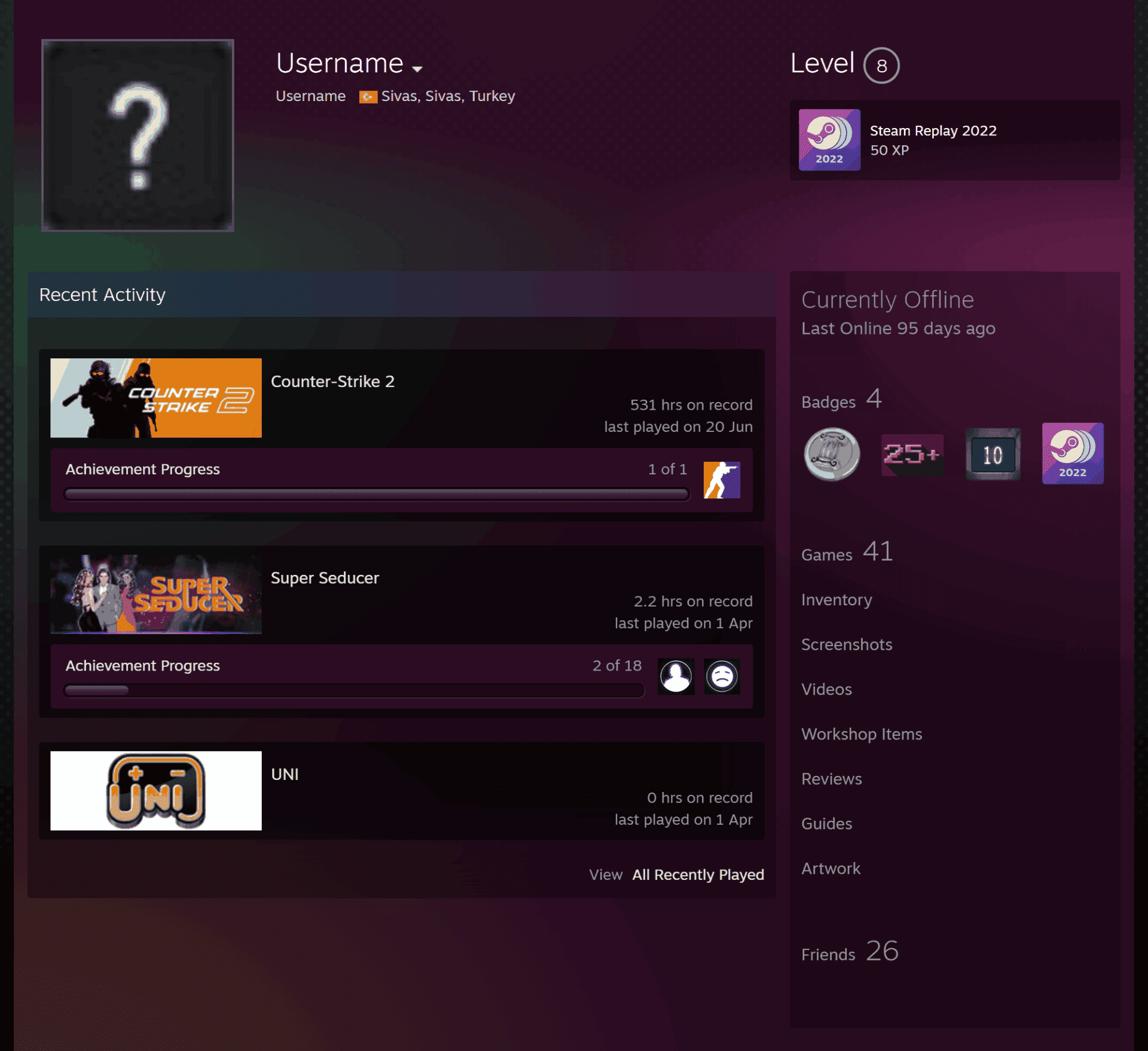Click '2.2 hrs on record' text

[x=693, y=601]
